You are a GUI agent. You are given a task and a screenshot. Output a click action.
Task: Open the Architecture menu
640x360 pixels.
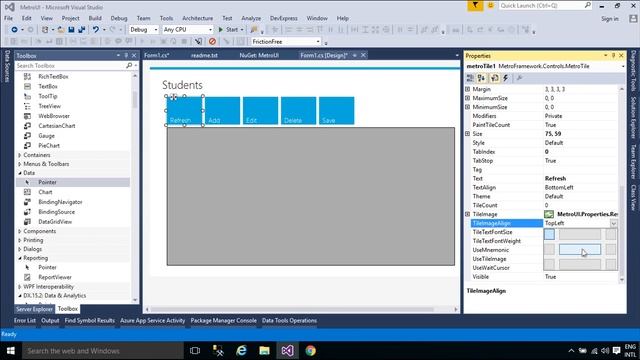tap(198, 18)
